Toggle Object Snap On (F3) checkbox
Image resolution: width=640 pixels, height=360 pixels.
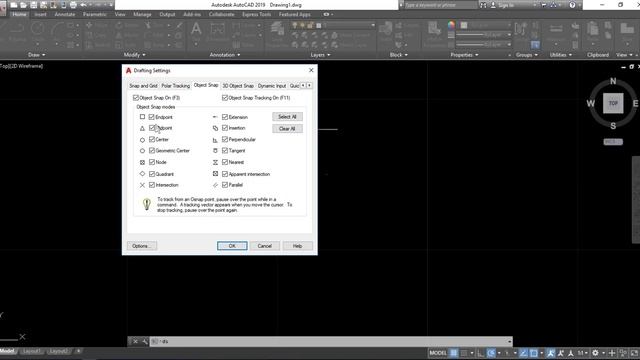136,98
